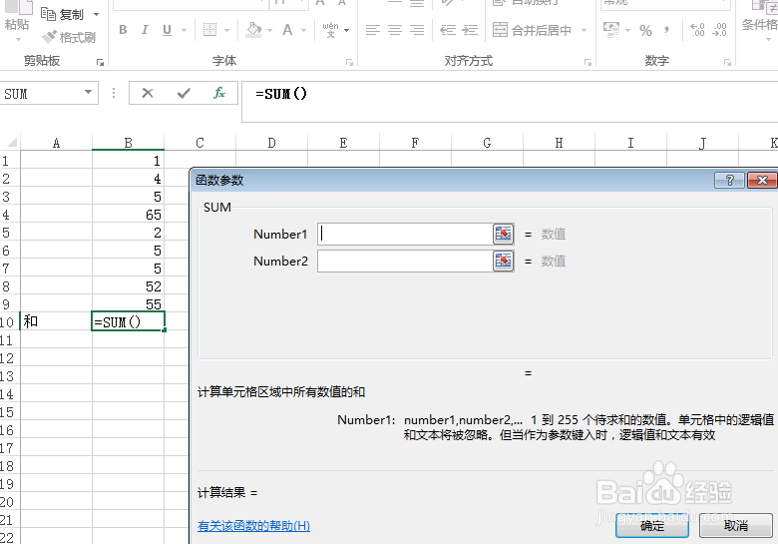The width and height of the screenshot is (778, 544).
Task: Click the select all corner triangle
Action: coord(11,143)
